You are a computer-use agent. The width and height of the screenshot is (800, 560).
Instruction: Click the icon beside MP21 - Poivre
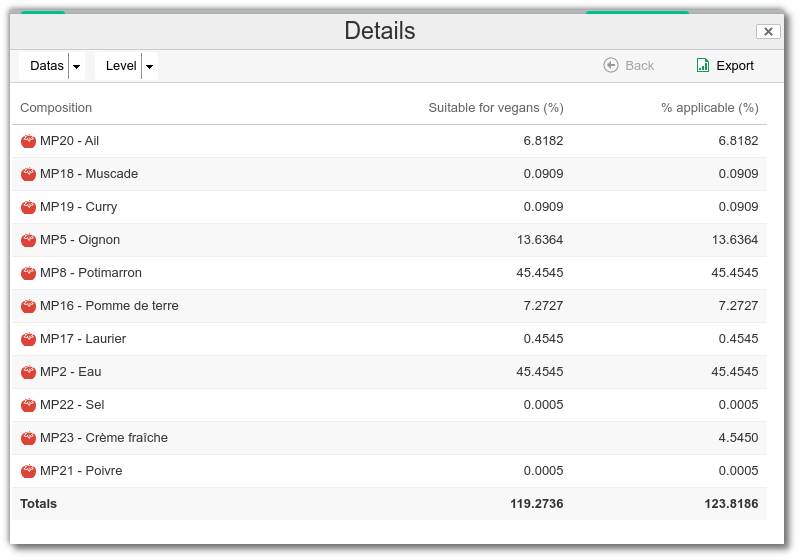tap(28, 471)
